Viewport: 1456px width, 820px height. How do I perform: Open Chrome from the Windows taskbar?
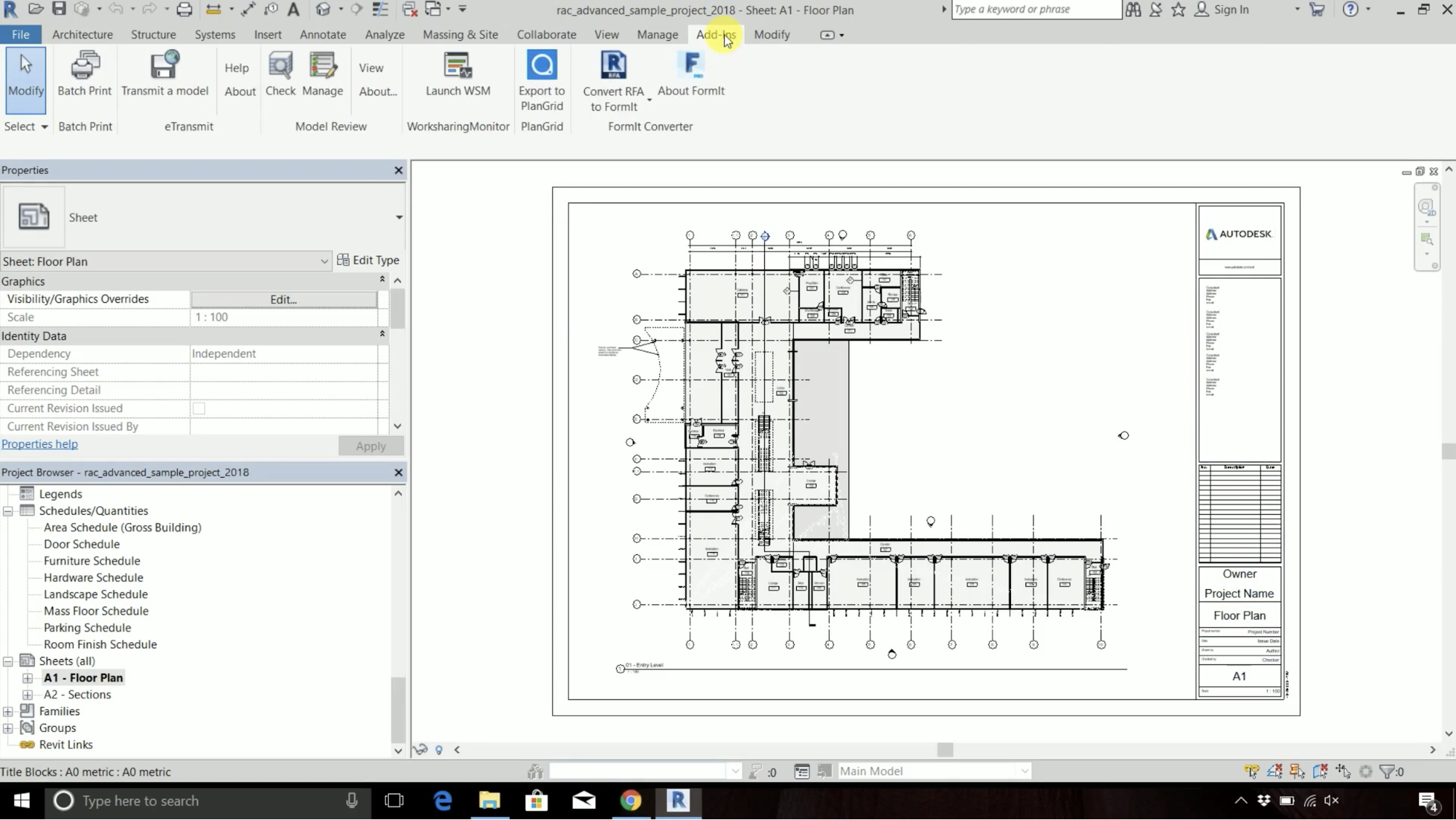631,800
